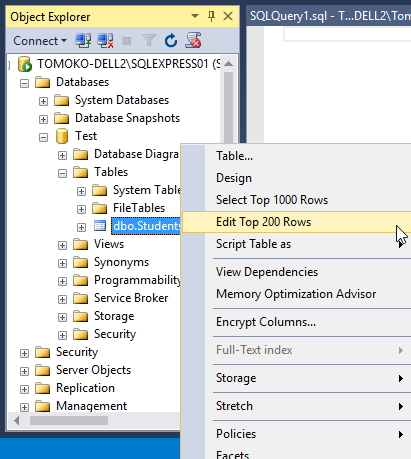Select the Synonyms tree item label
411x459 pixels.
(x=121, y=262)
